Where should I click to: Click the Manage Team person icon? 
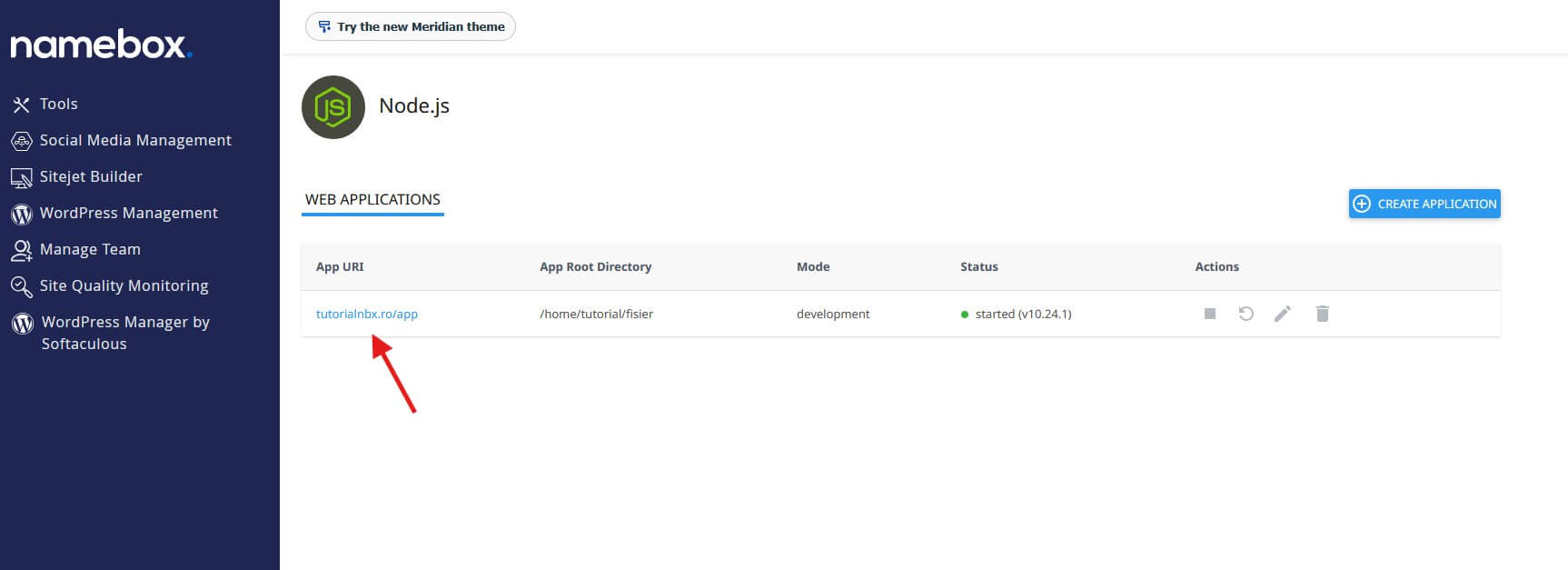point(21,250)
